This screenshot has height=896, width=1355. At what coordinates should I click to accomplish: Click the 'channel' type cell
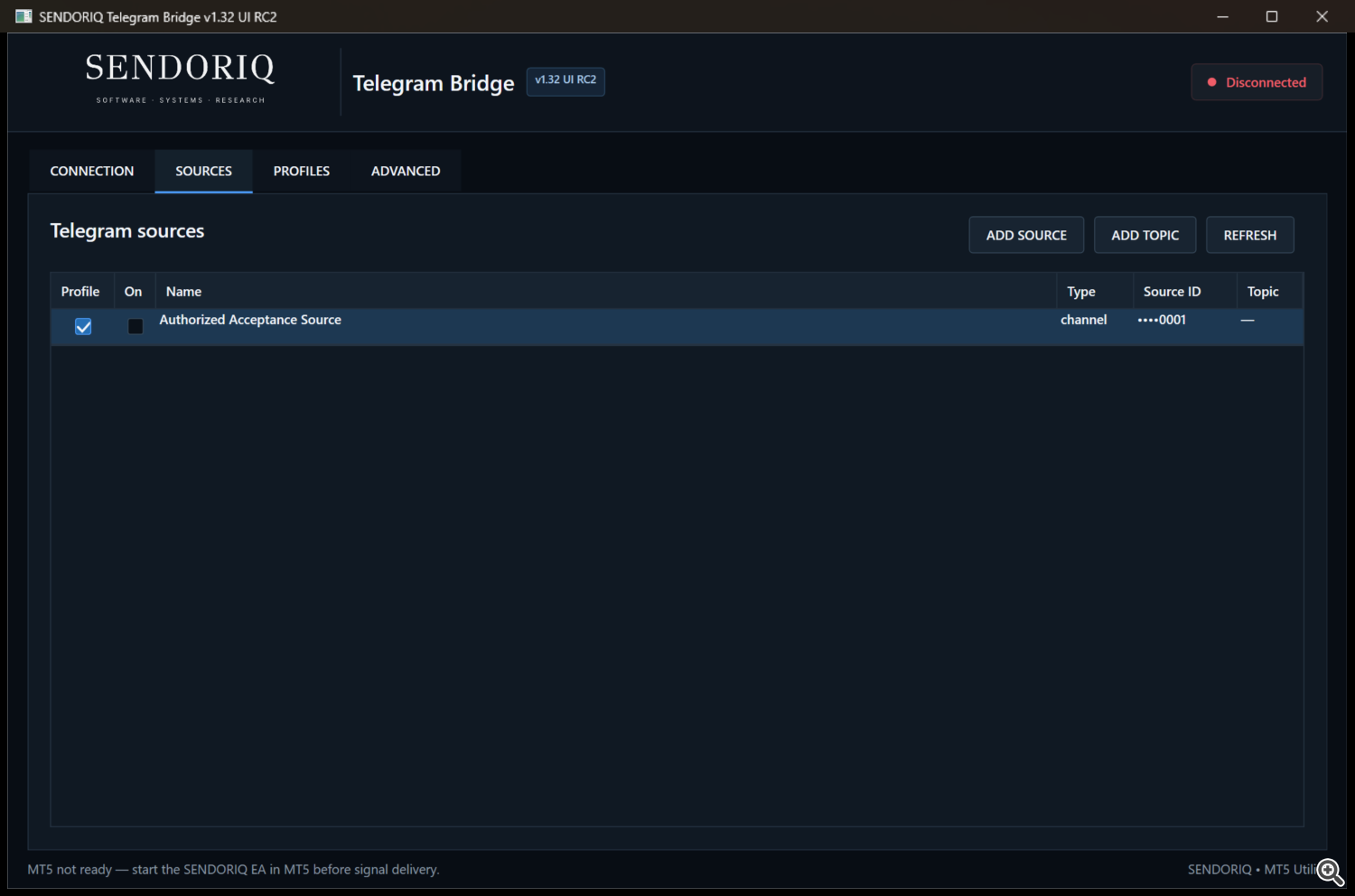coord(1084,320)
